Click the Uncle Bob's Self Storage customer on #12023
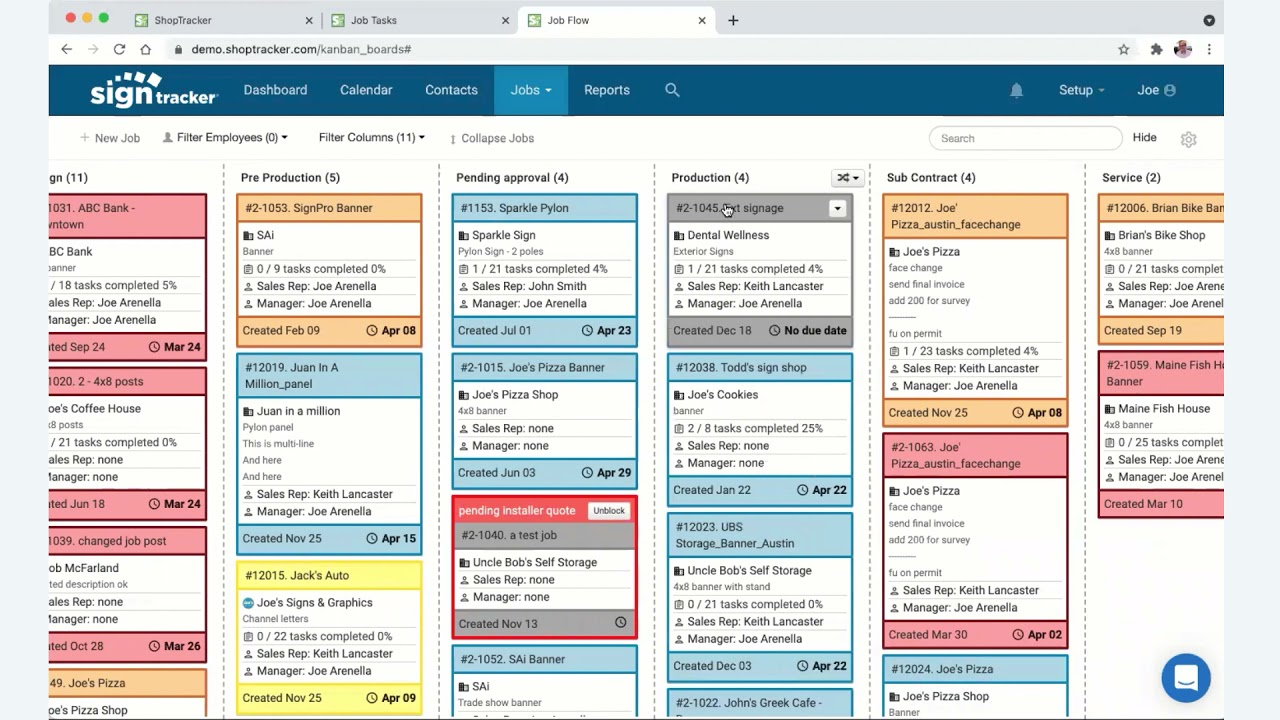This screenshot has width=1280, height=720. (x=750, y=571)
